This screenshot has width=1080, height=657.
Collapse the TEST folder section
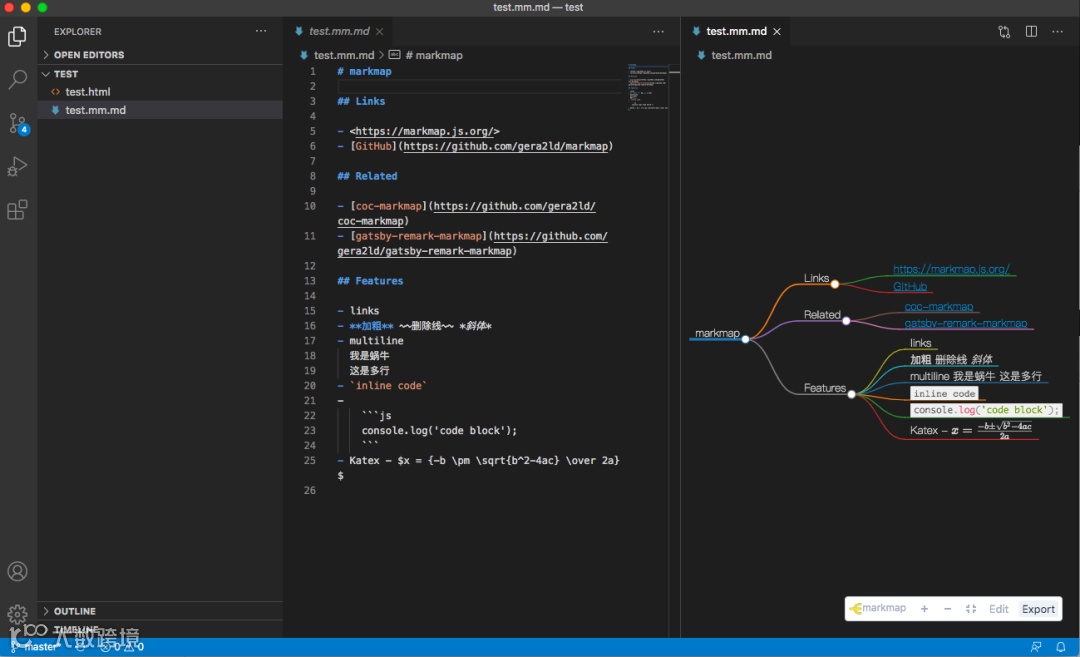pos(66,74)
